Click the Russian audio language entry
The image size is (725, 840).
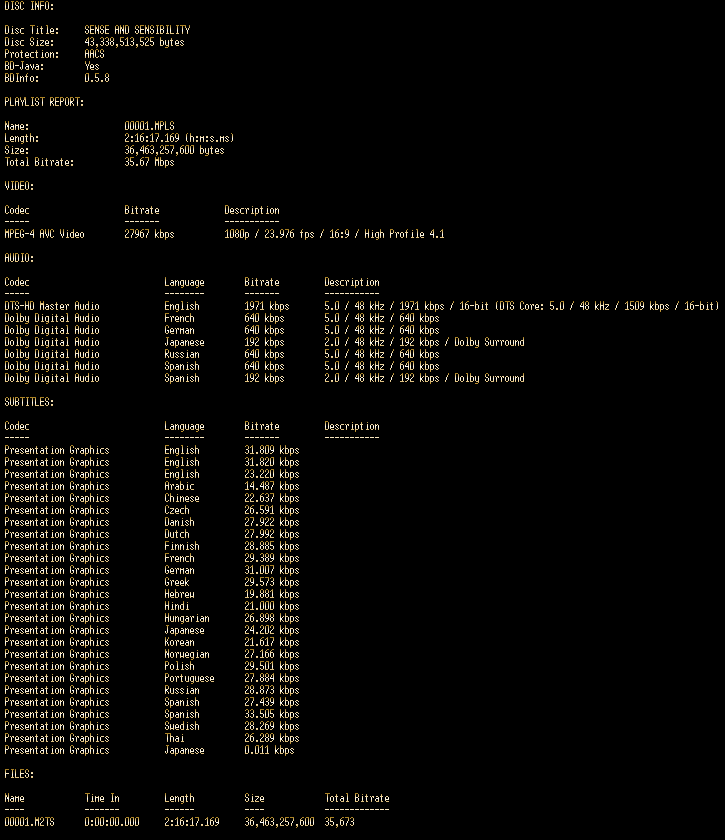pos(182,354)
